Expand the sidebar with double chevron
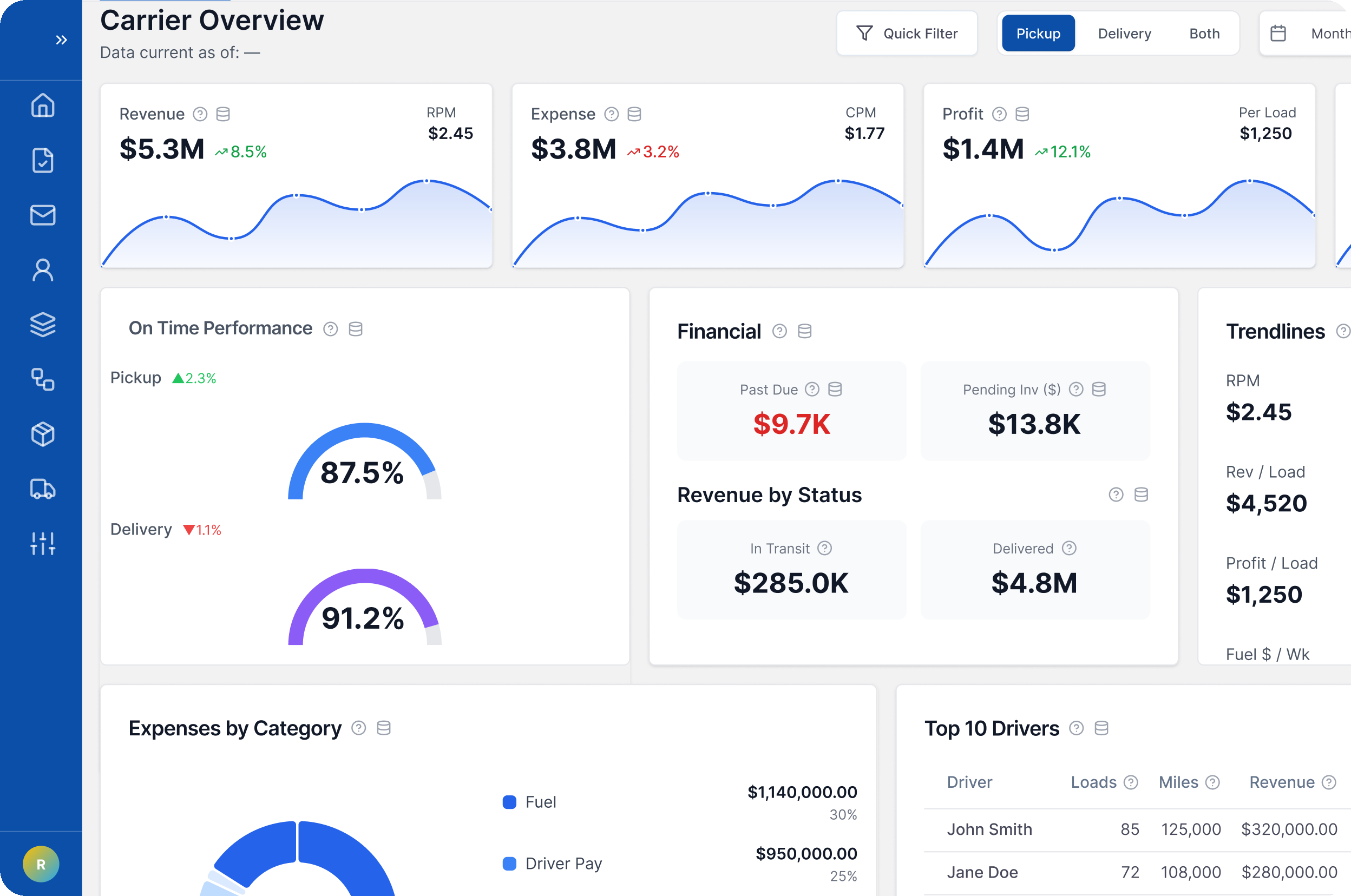 coord(61,40)
